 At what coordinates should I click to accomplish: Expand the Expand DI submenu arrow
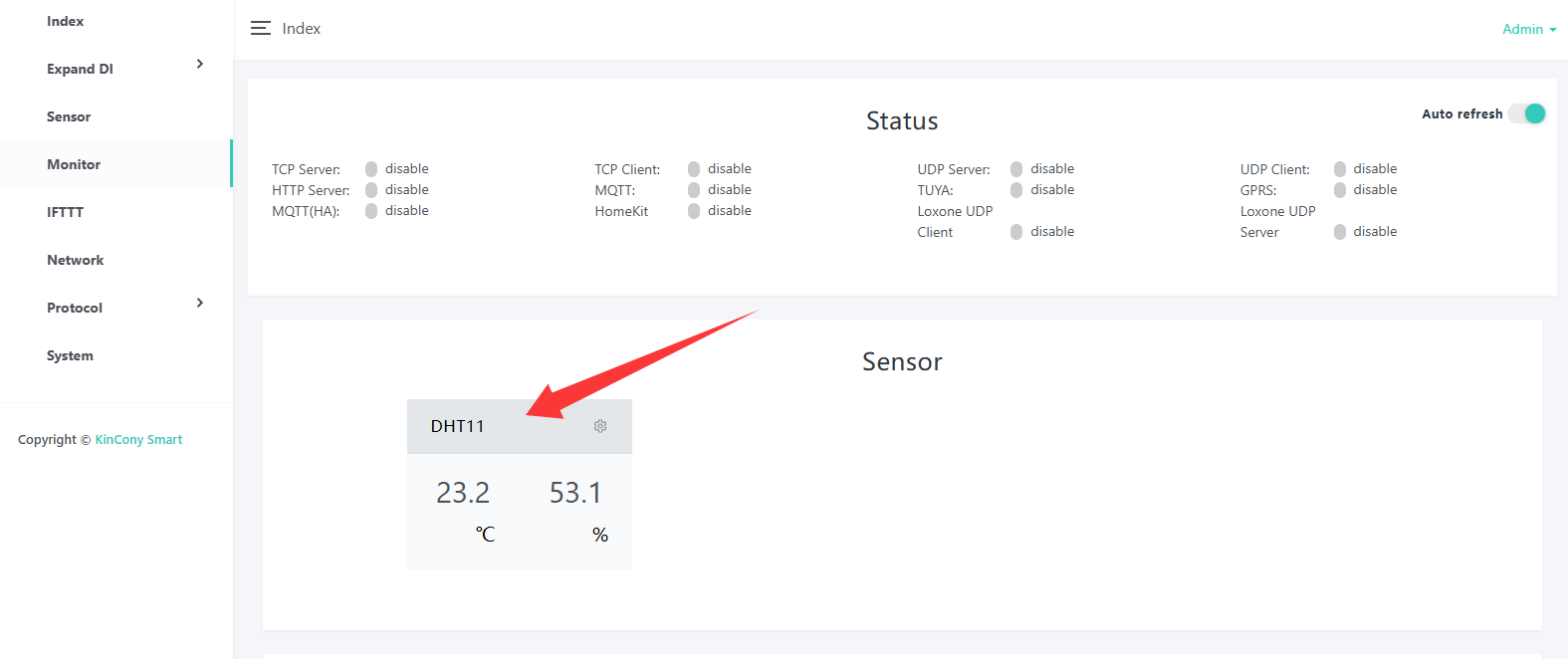[200, 64]
